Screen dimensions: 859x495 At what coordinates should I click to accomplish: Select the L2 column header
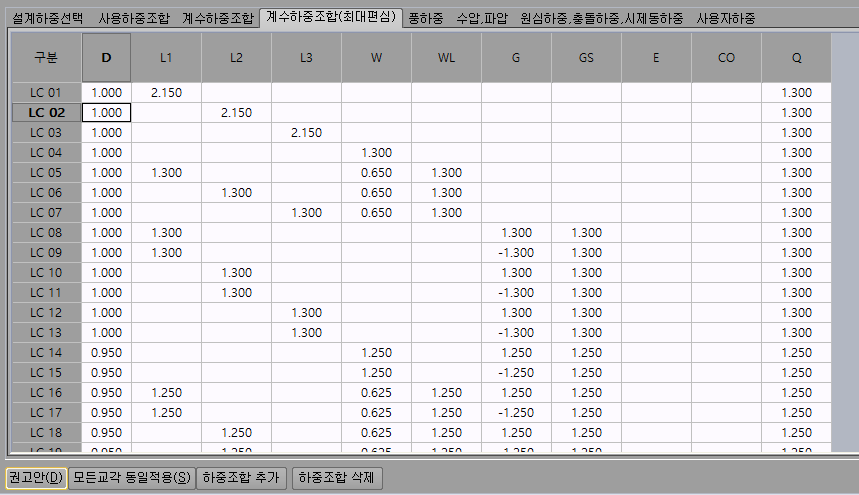pos(236,57)
